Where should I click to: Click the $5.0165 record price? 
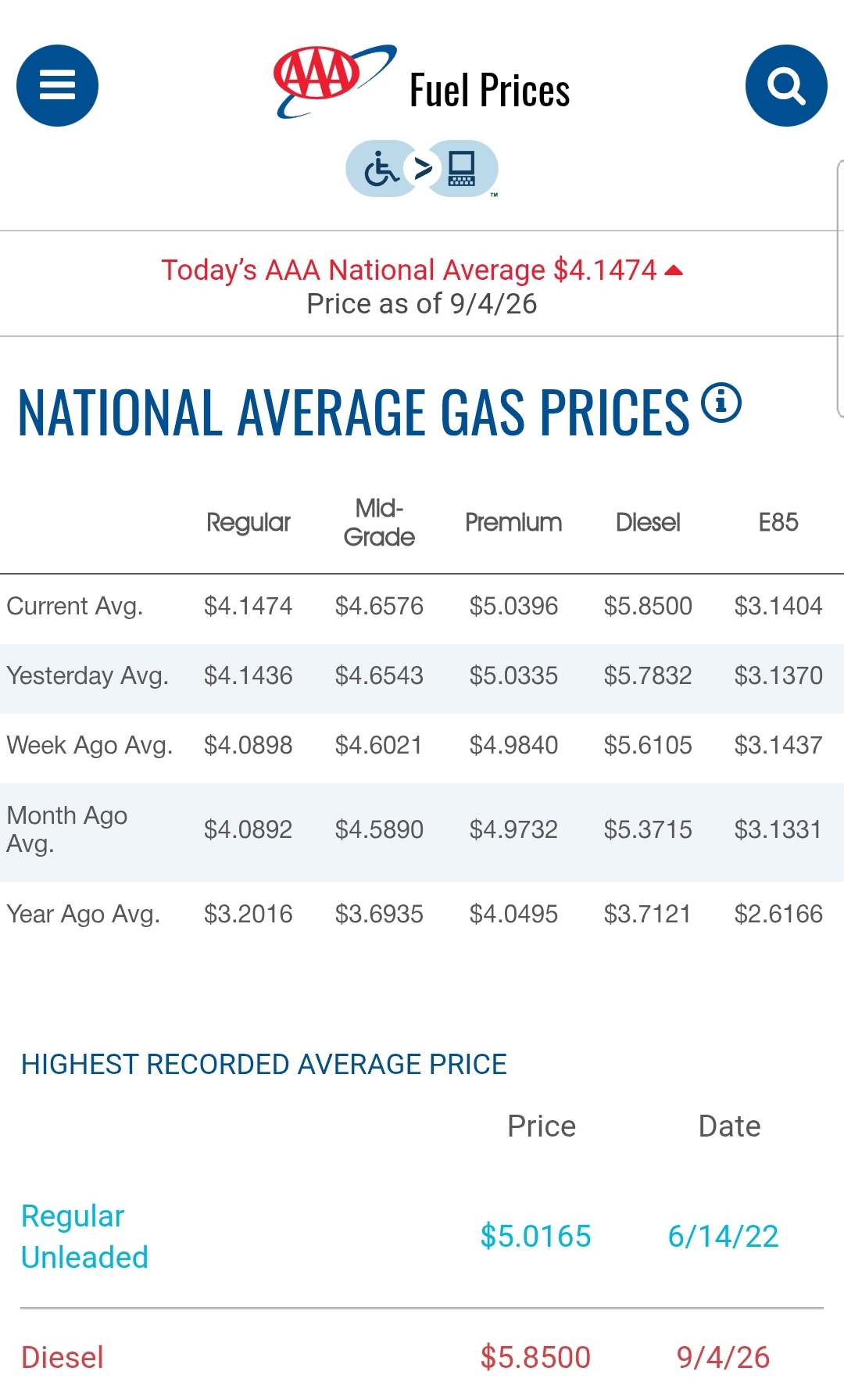point(536,1237)
